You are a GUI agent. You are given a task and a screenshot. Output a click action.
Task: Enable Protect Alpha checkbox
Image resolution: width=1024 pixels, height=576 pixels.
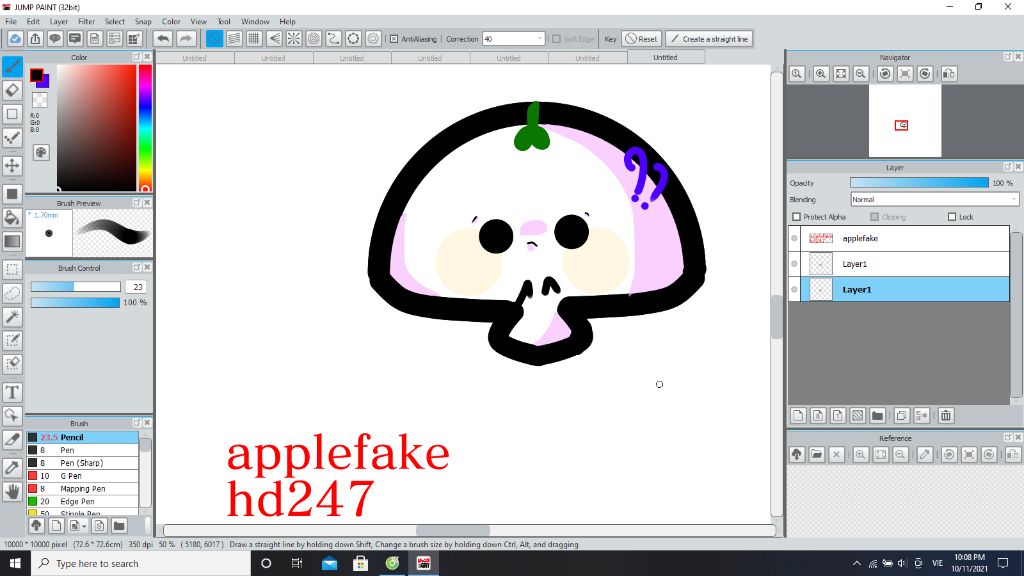click(796, 217)
